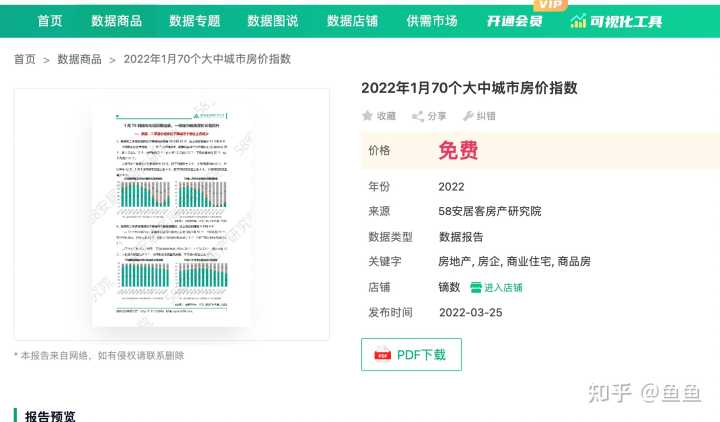Screen dimensions: 720x422
Task: Click the 首页 breadcrumb link
Action: (x=25, y=60)
